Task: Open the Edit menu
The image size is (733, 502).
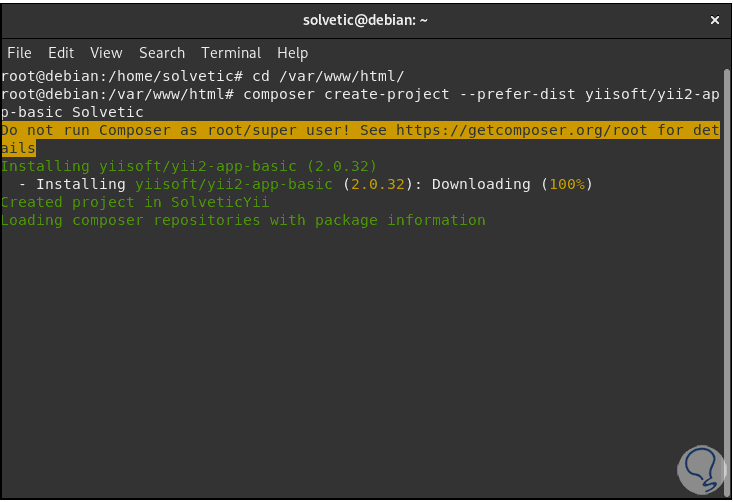Action: pos(61,53)
